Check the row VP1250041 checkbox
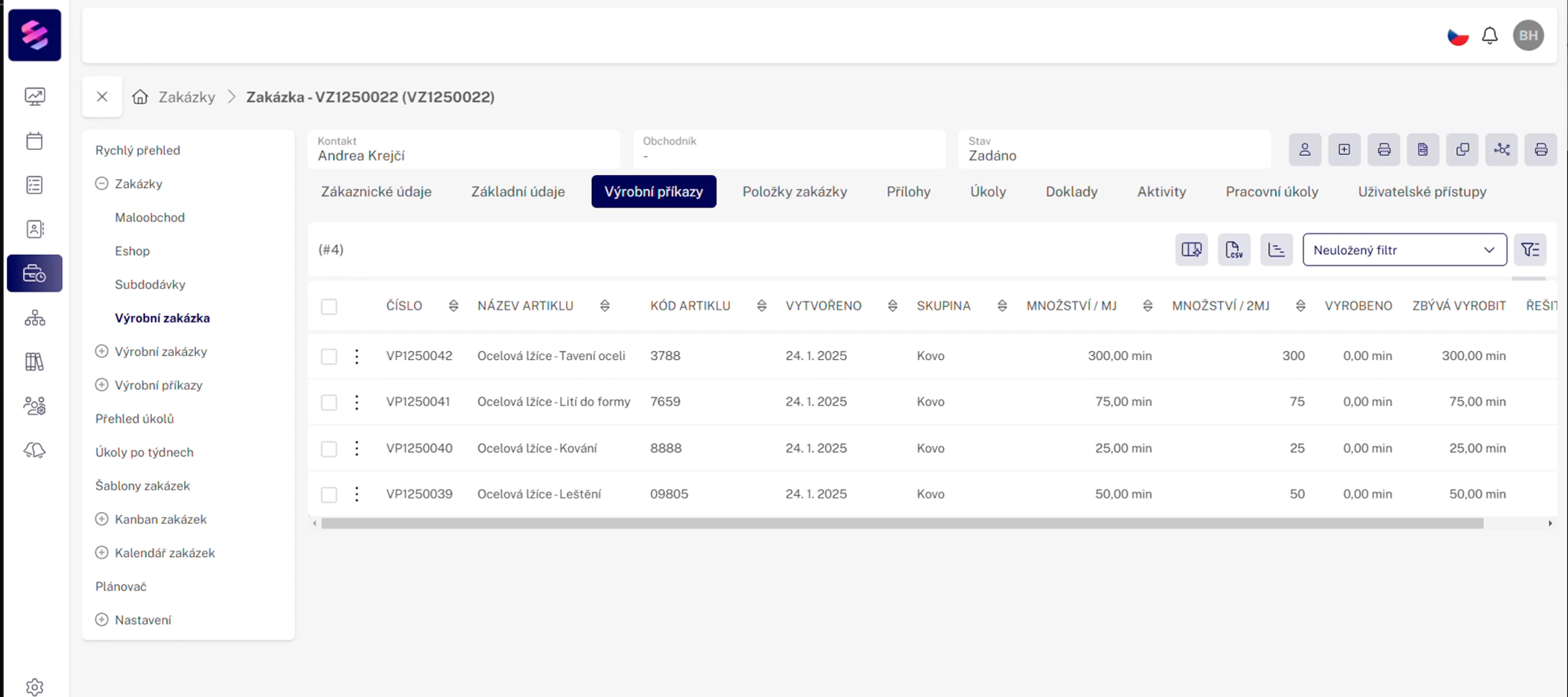The image size is (1568, 697). [329, 402]
